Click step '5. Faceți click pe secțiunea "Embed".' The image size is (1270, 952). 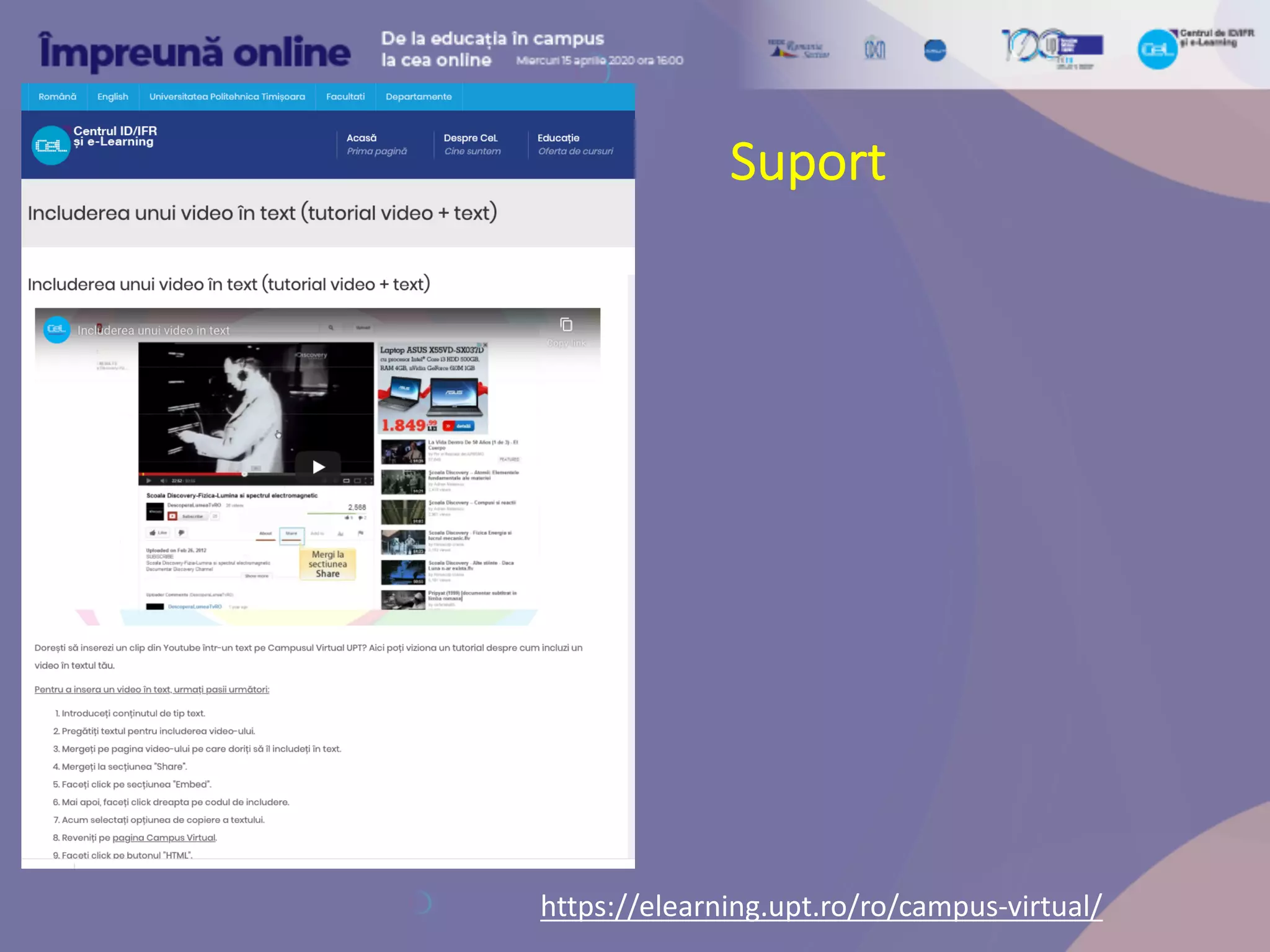[x=132, y=784]
